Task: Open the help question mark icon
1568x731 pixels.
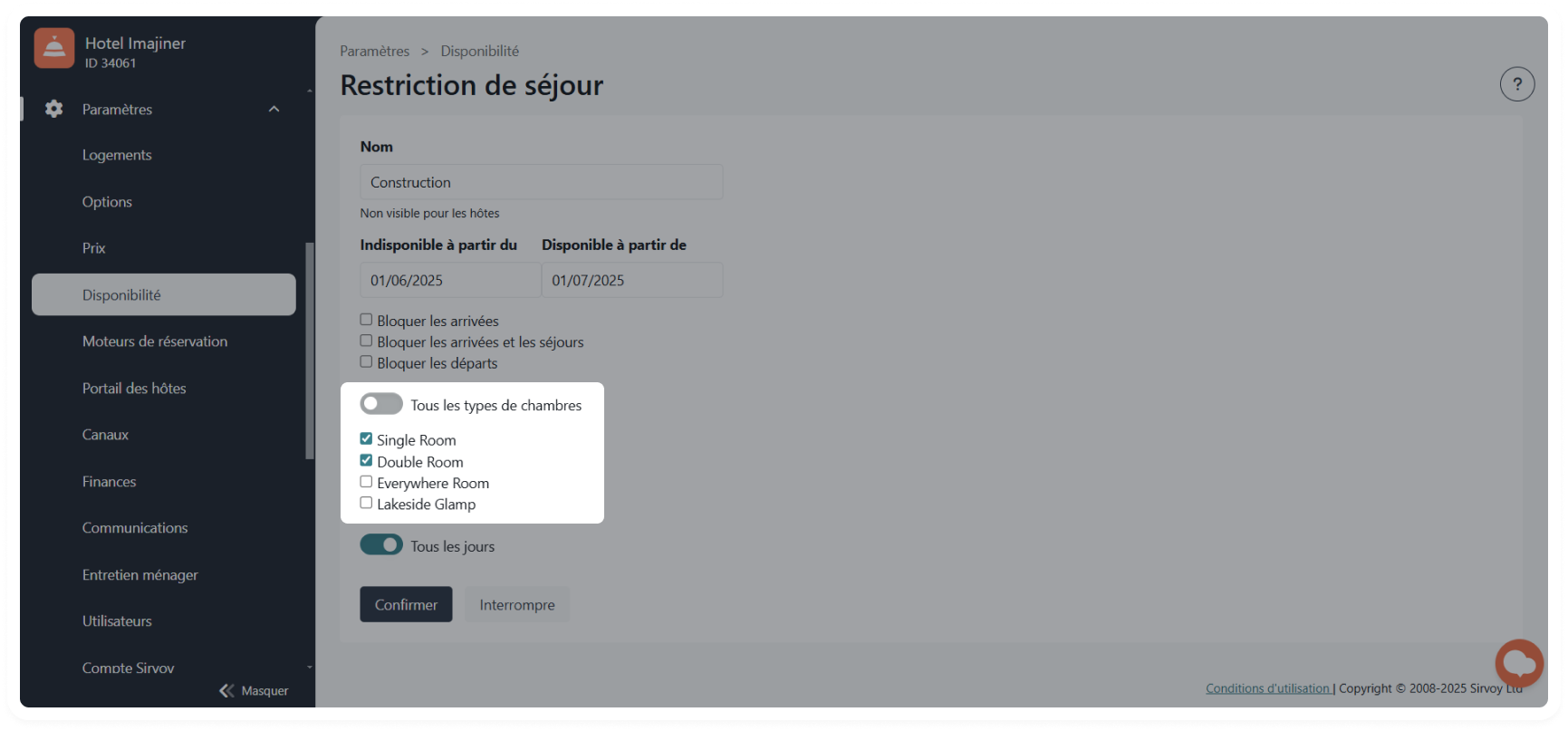Action: pyautogui.click(x=1517, y=84)
